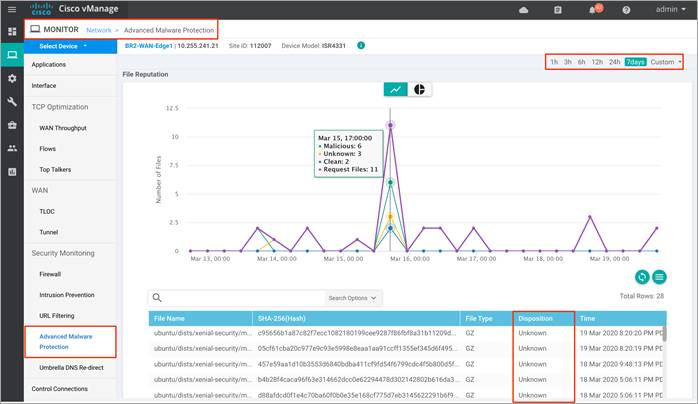
Task: Open the Administration people icon in sidebar
Action: (12, 149)
